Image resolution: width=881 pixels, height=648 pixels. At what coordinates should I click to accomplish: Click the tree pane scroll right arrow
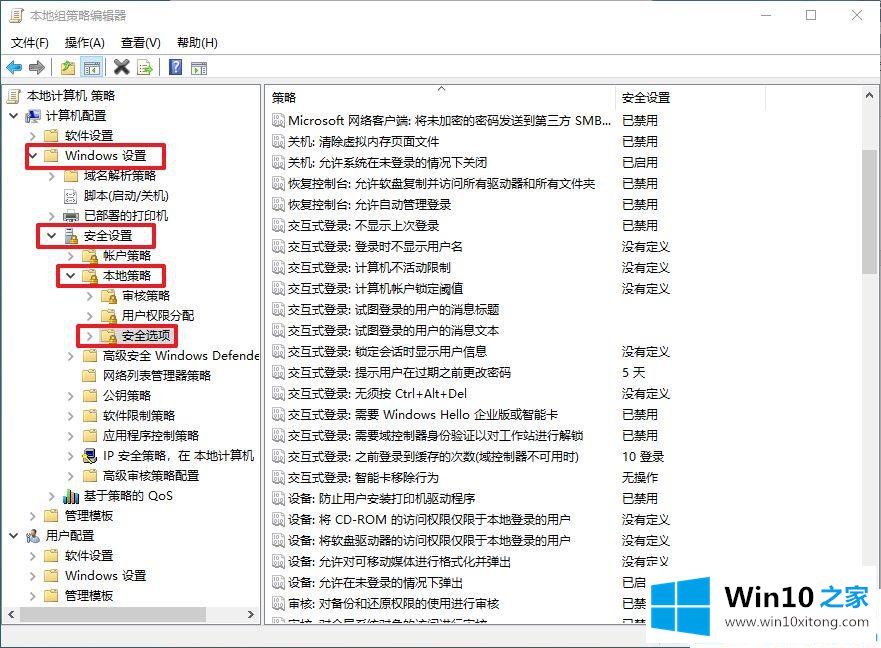[251, 615]
